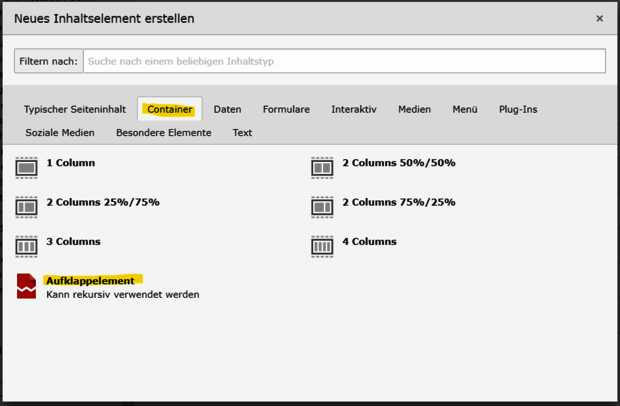Open the Soziale Medien tab
The width and height of the screenshot is (620, 406).
[59, 132]
